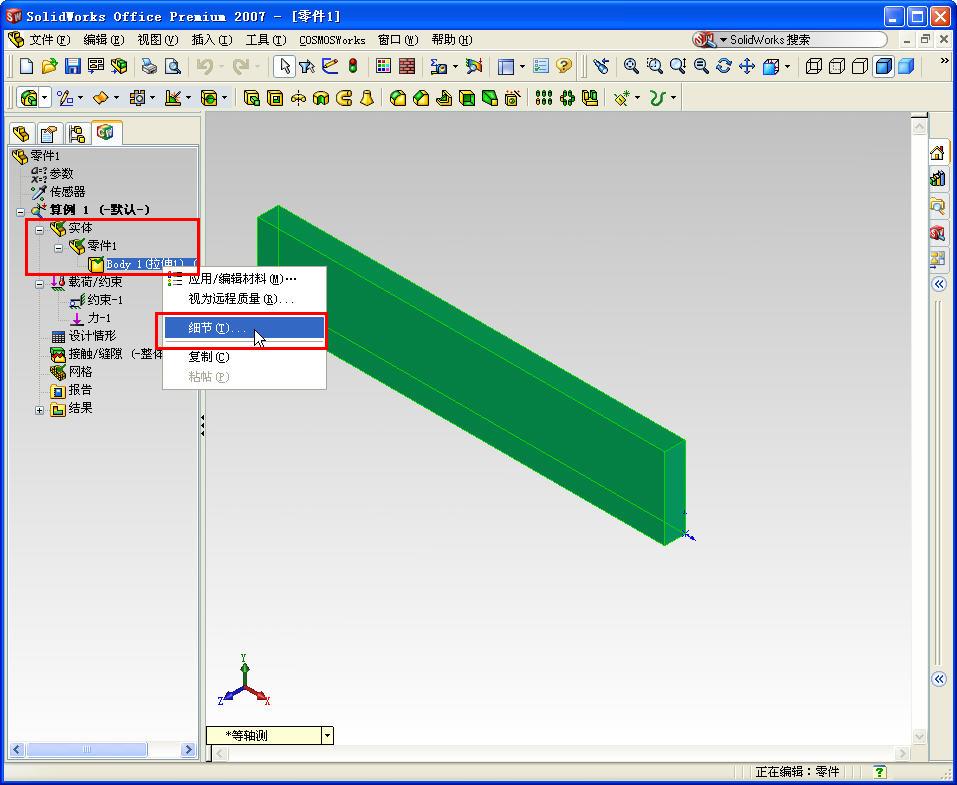
Task: Open the 插入(I) menu
Action: pyautogui.click(x=212, y=40)
